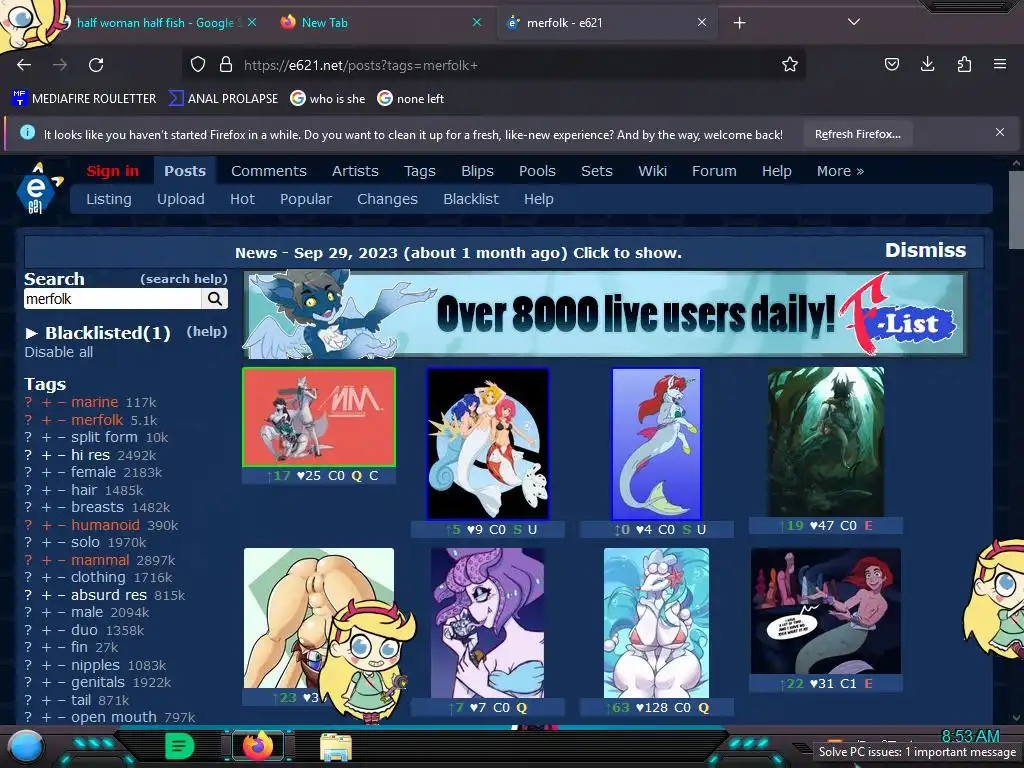Open the Comments section
The height and width of the screenshot is (768, 1024).
268,171
